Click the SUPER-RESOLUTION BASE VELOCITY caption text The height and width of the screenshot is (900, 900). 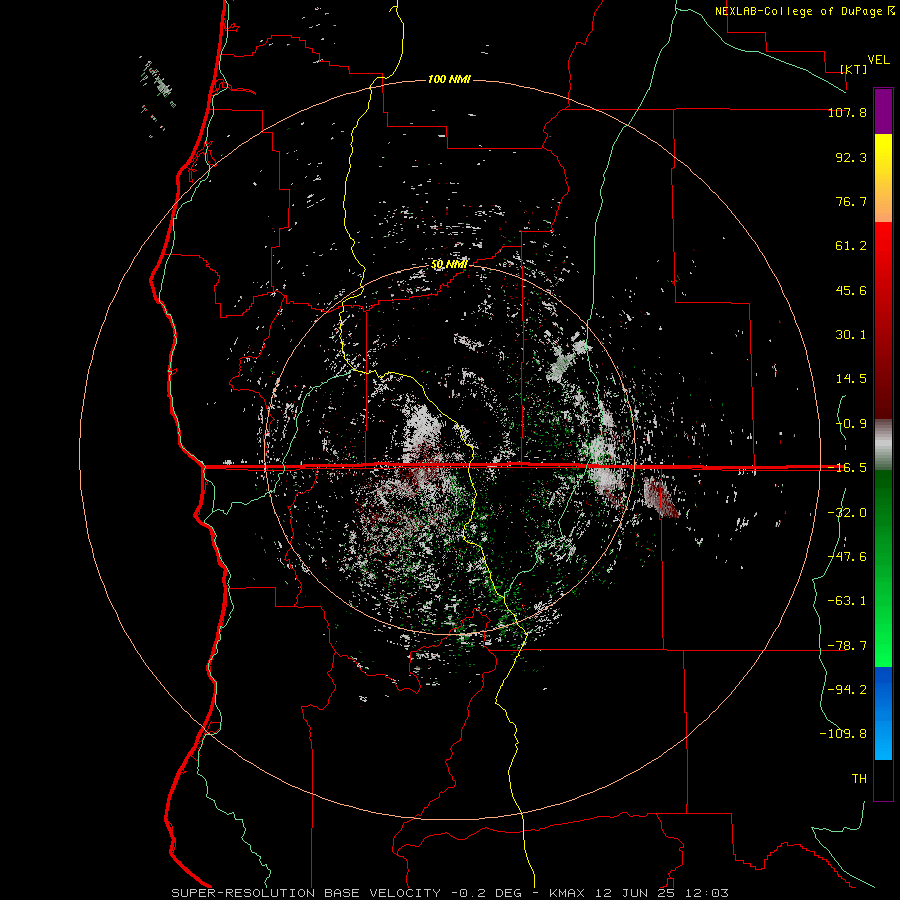[x=306, y=893]
